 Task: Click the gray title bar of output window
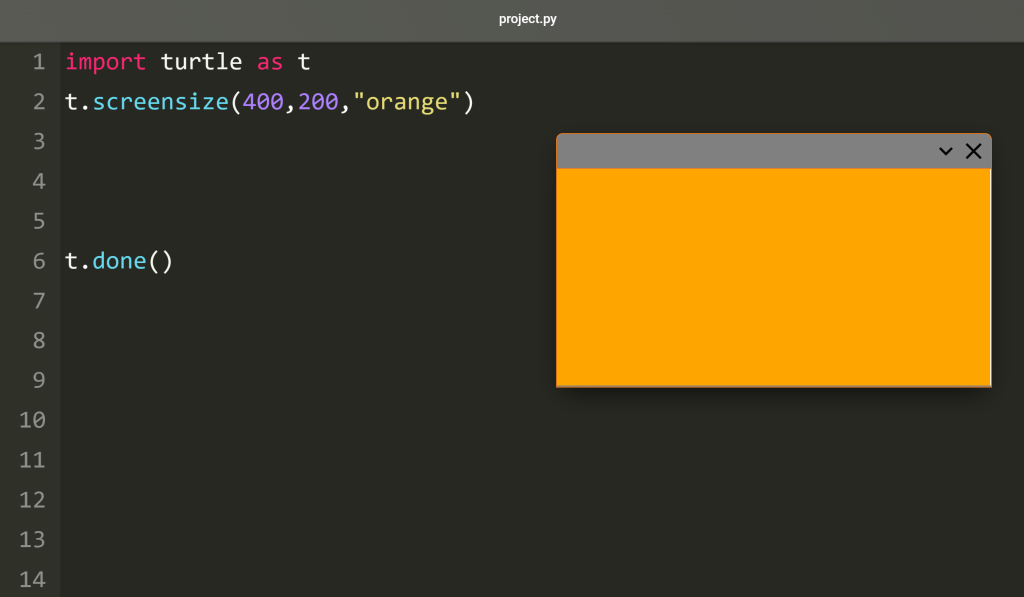[x=744, y=152]
